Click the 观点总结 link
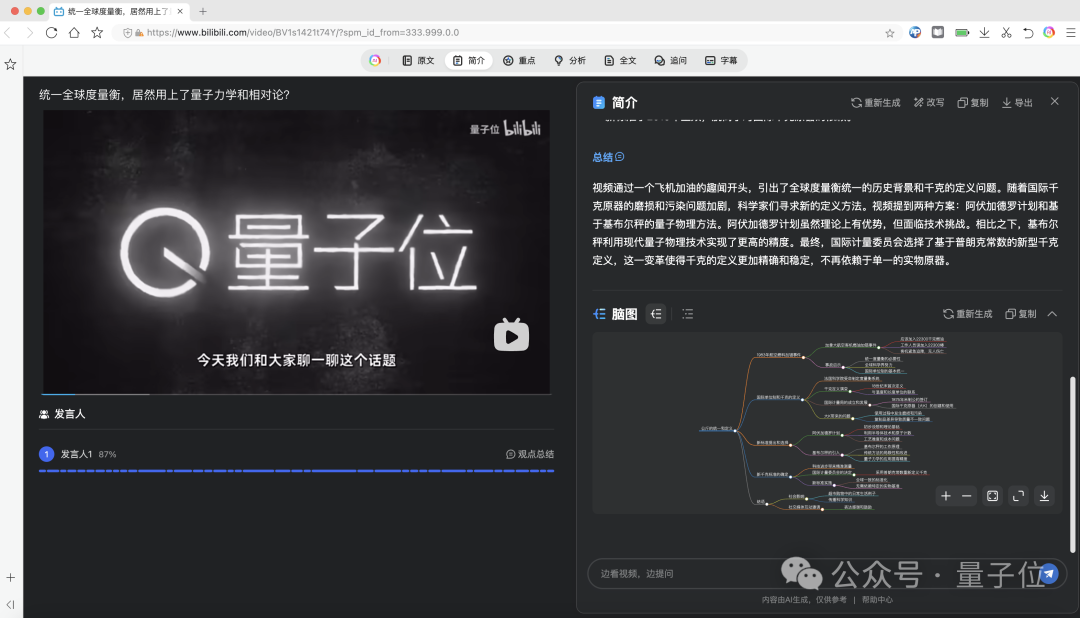 click(x=531, y=453)
